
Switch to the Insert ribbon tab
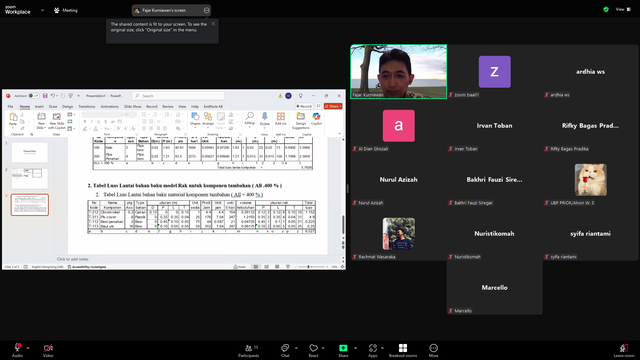point(39,107)
